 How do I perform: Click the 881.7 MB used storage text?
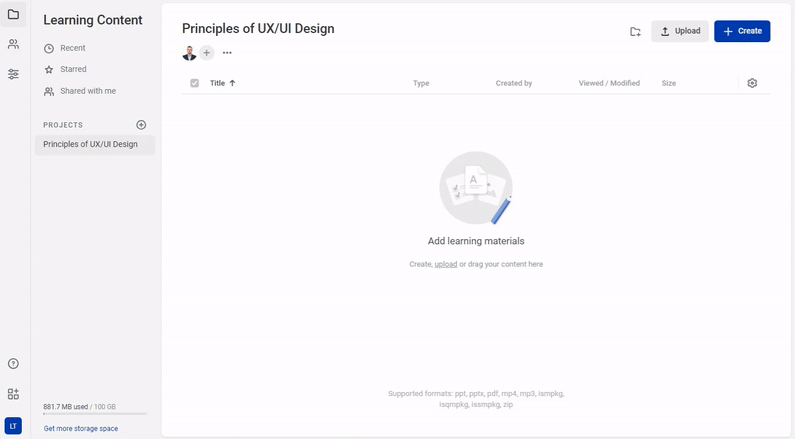[65, 407]
